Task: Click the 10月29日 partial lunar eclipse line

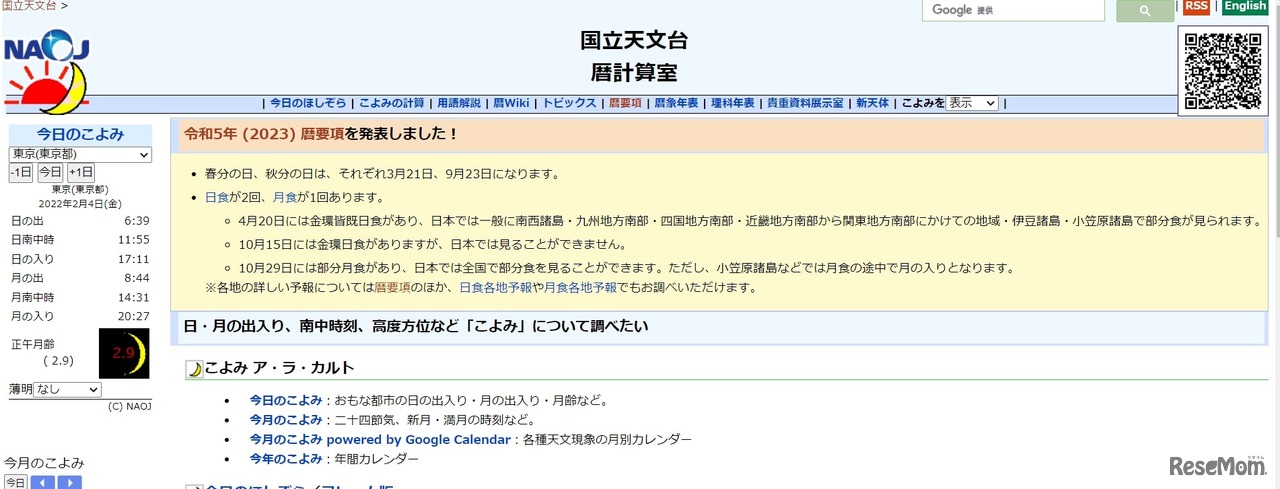Action: click(627, 268)
